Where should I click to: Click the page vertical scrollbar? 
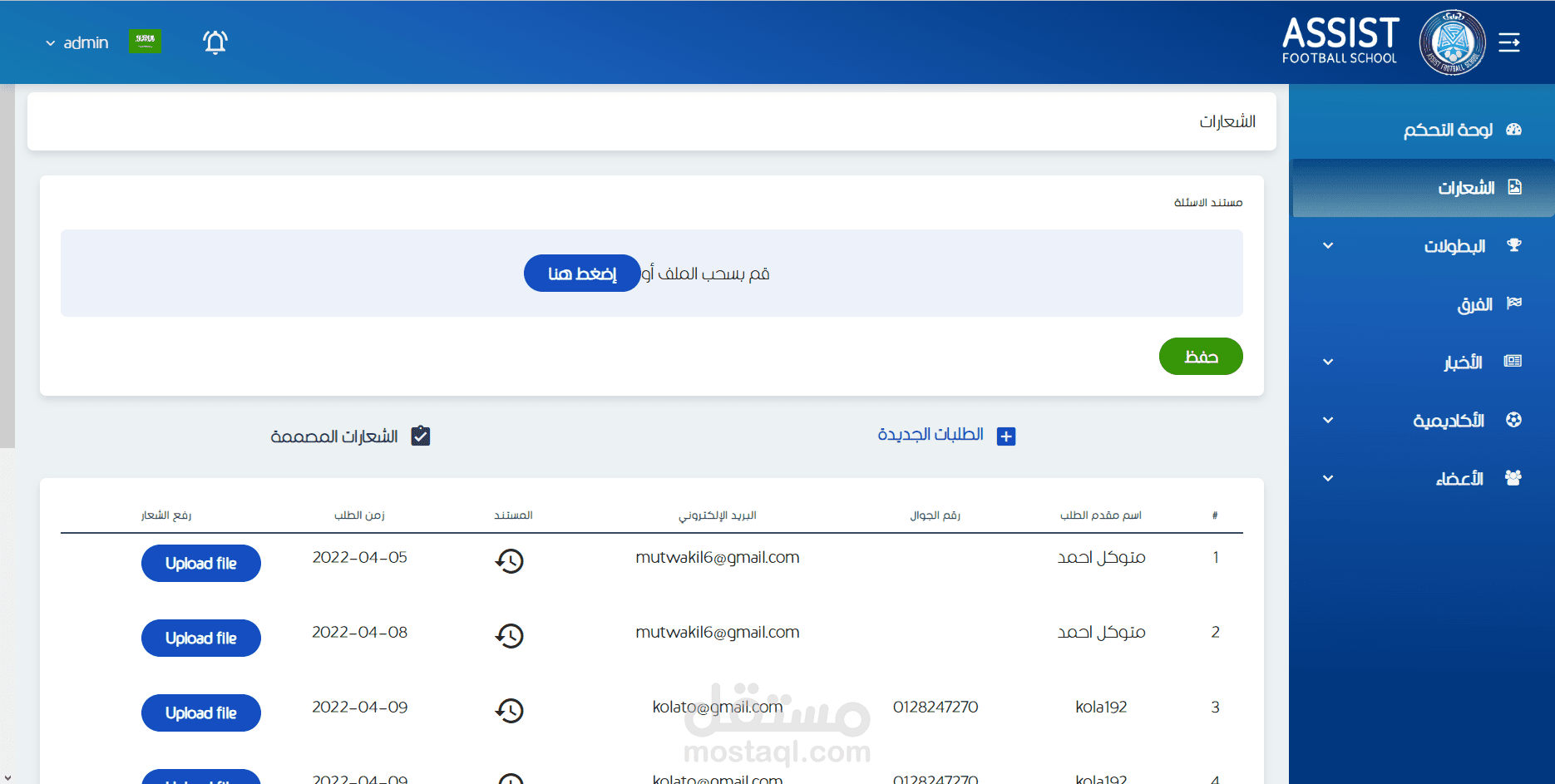tap(7, 266)
